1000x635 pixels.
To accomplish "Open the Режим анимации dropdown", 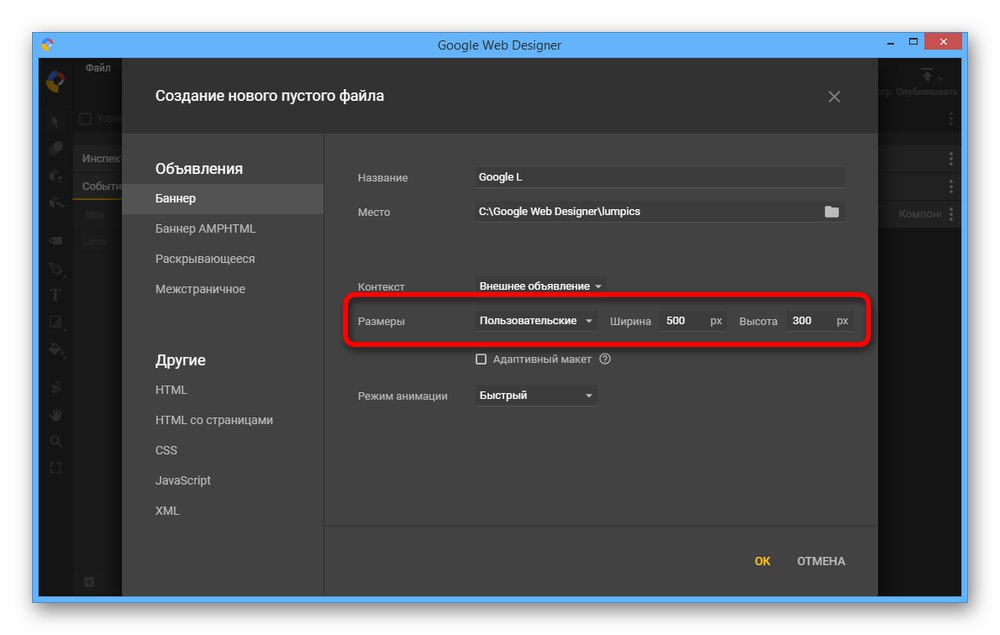I will click(536, 396).
